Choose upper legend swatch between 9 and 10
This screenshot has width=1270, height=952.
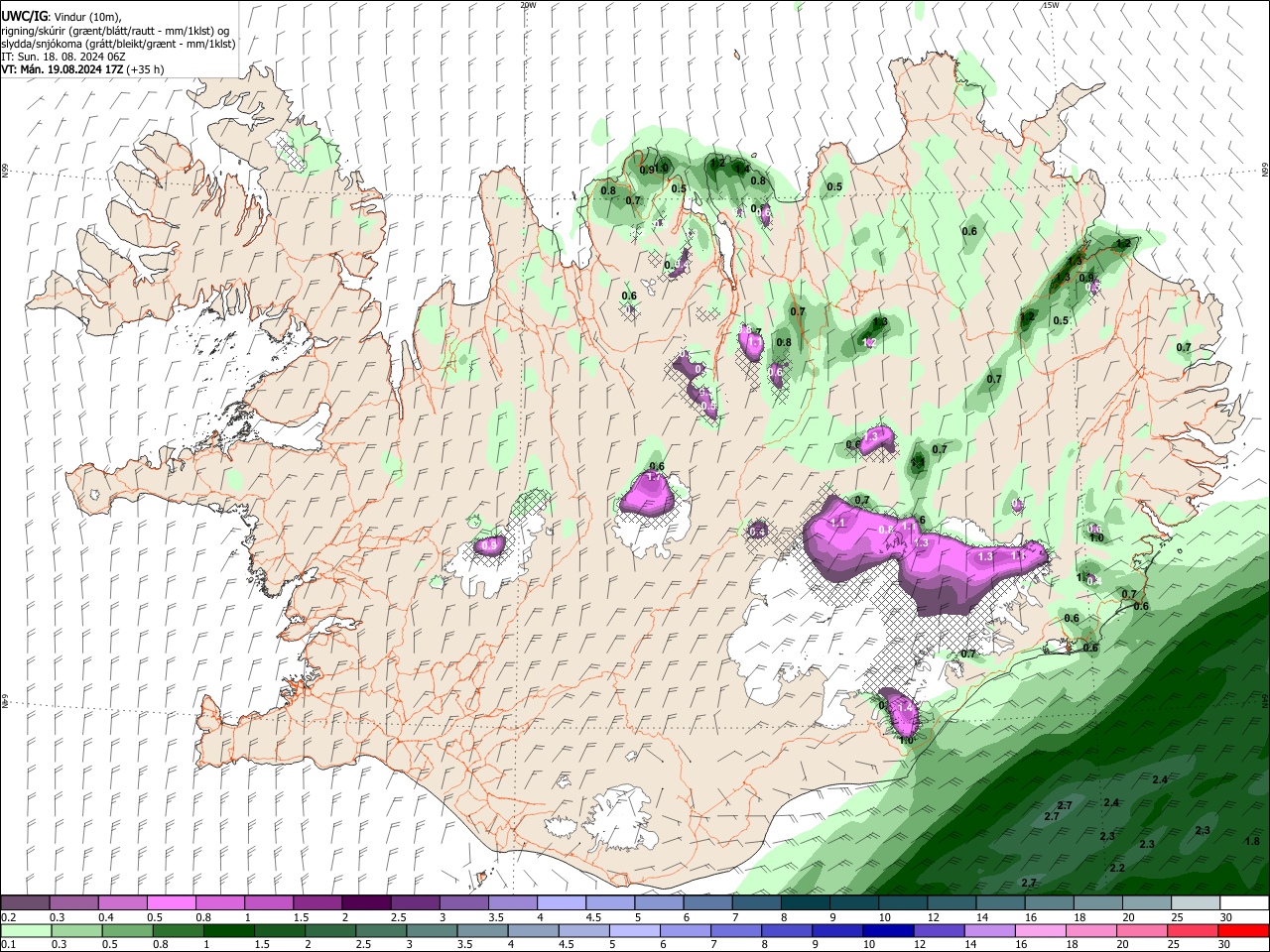(x=853, y=903)
